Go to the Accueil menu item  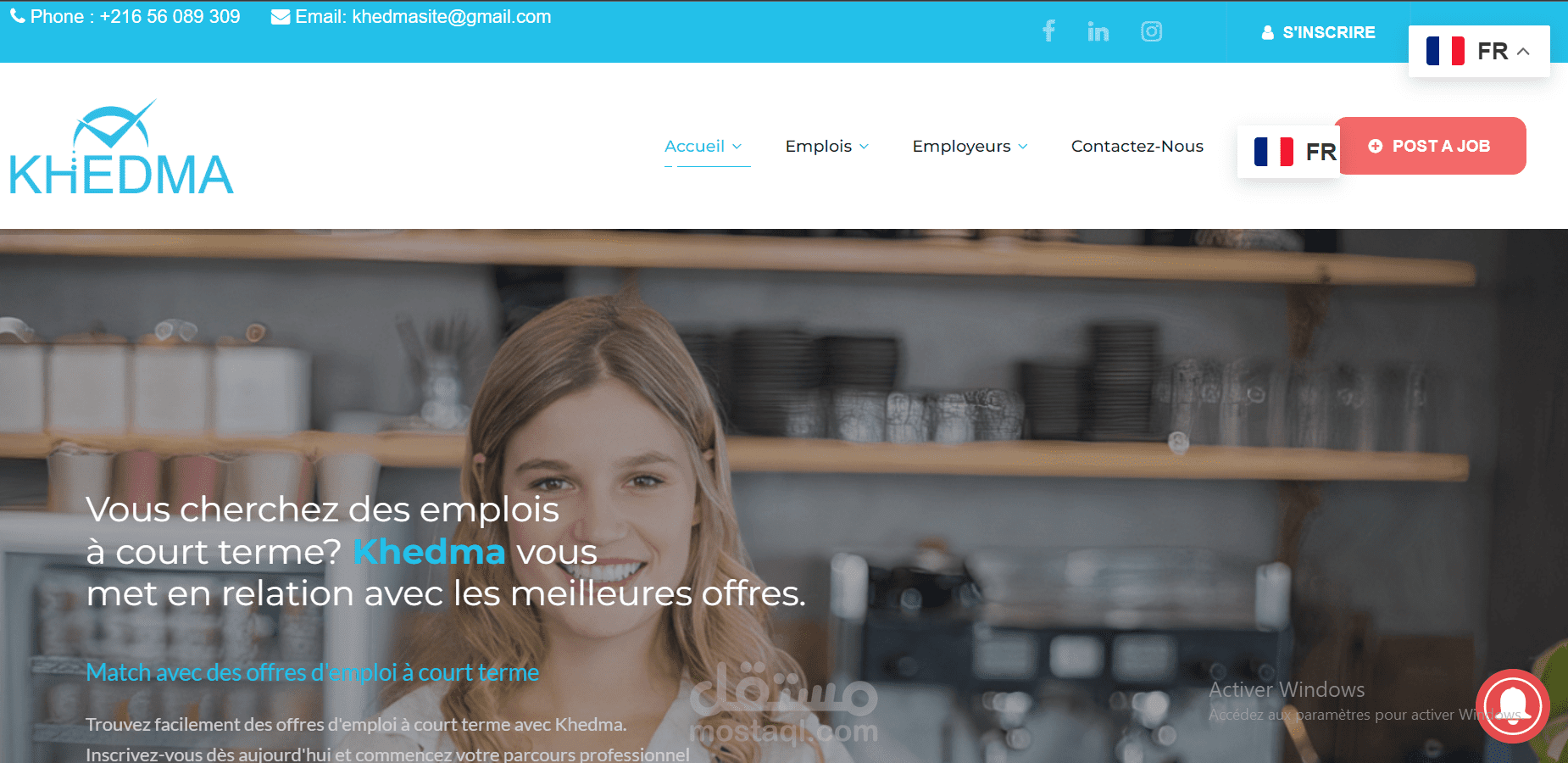tap(694, 146)
